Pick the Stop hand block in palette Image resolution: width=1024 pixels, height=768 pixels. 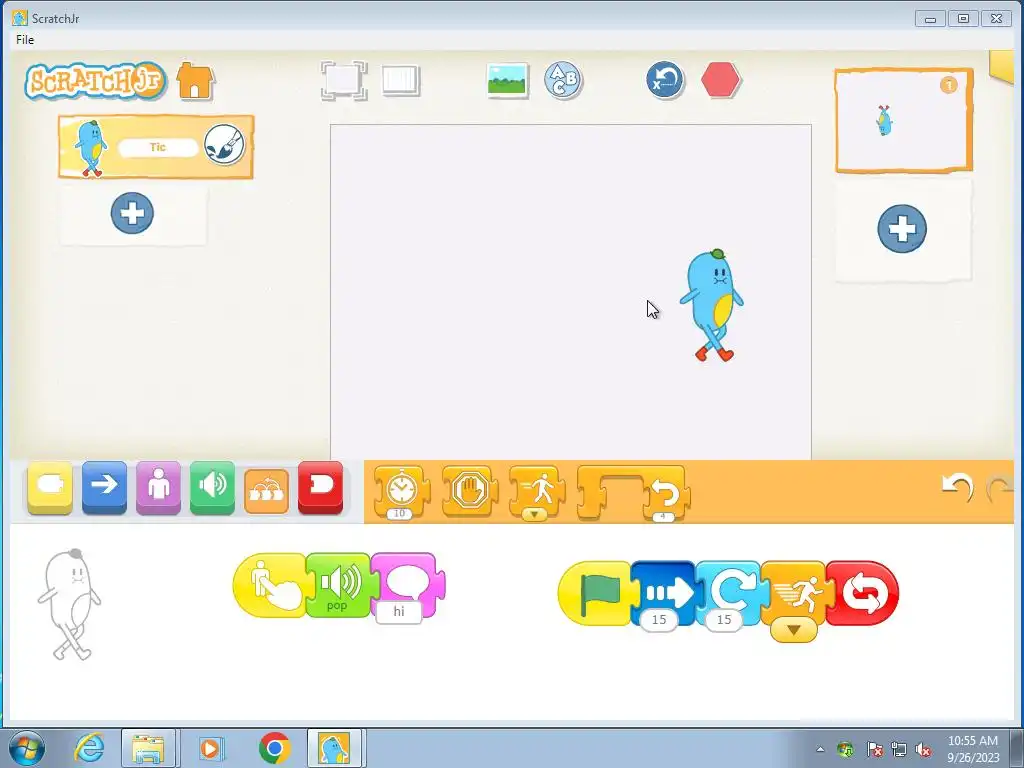[469, 491]
